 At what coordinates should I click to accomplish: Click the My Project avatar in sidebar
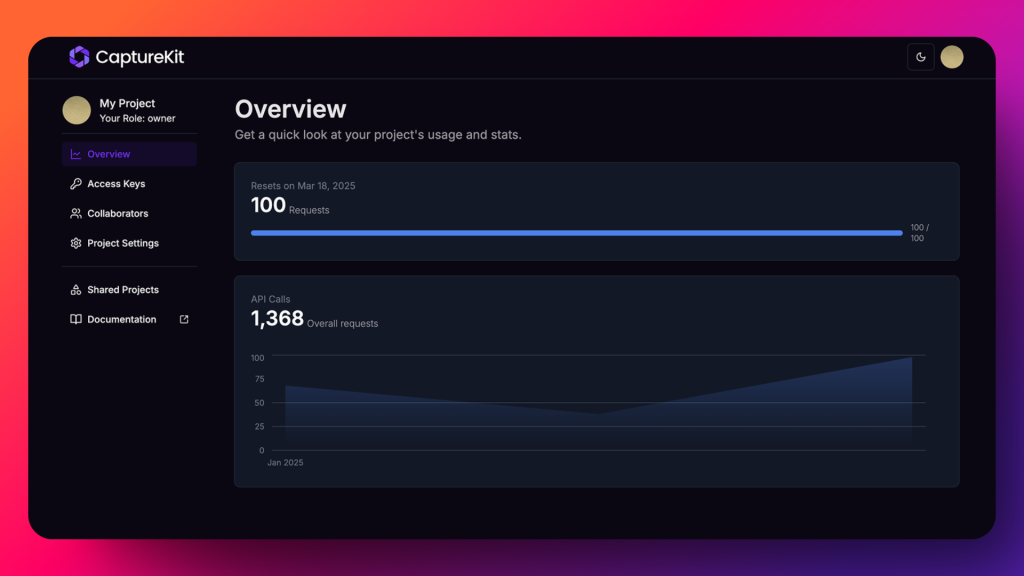point(77,110)
